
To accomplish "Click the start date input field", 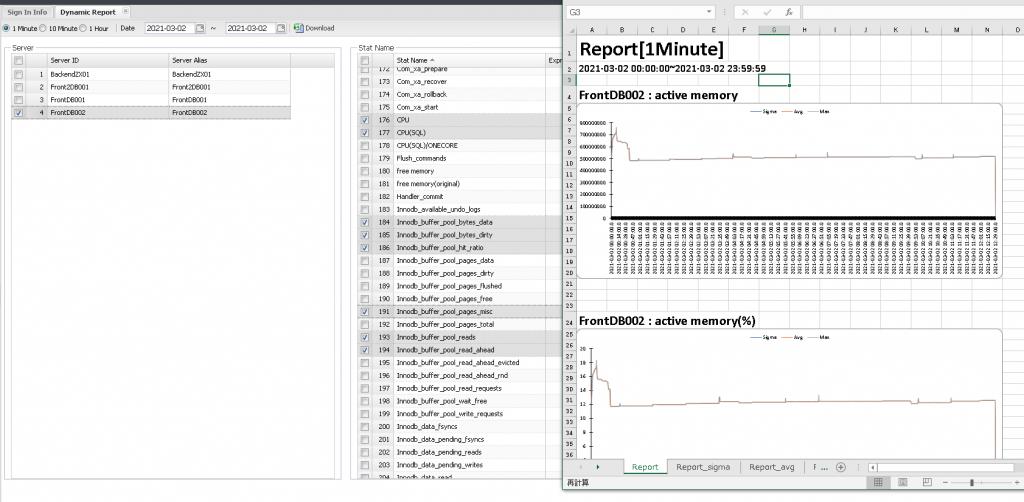I will pos(168,28).
